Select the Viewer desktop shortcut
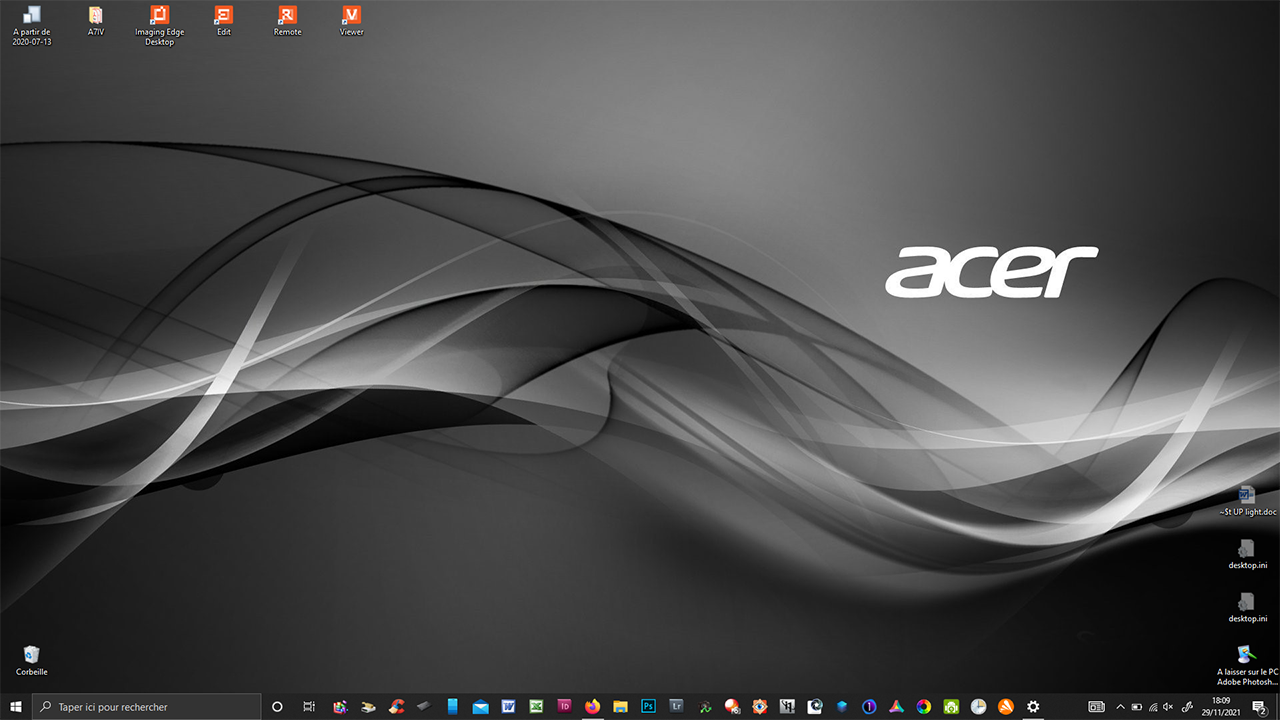1280x720 pixels. pyautogui.click(x=352, y=21)
